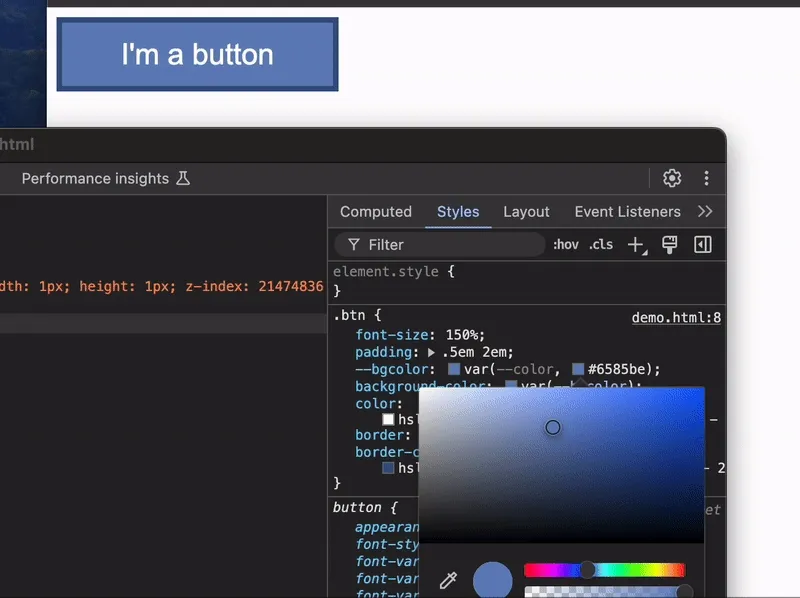The width and height of the screenshot is (800, 598).
Task: Focus the Filter styles input field
Action: tap(440, 245)
